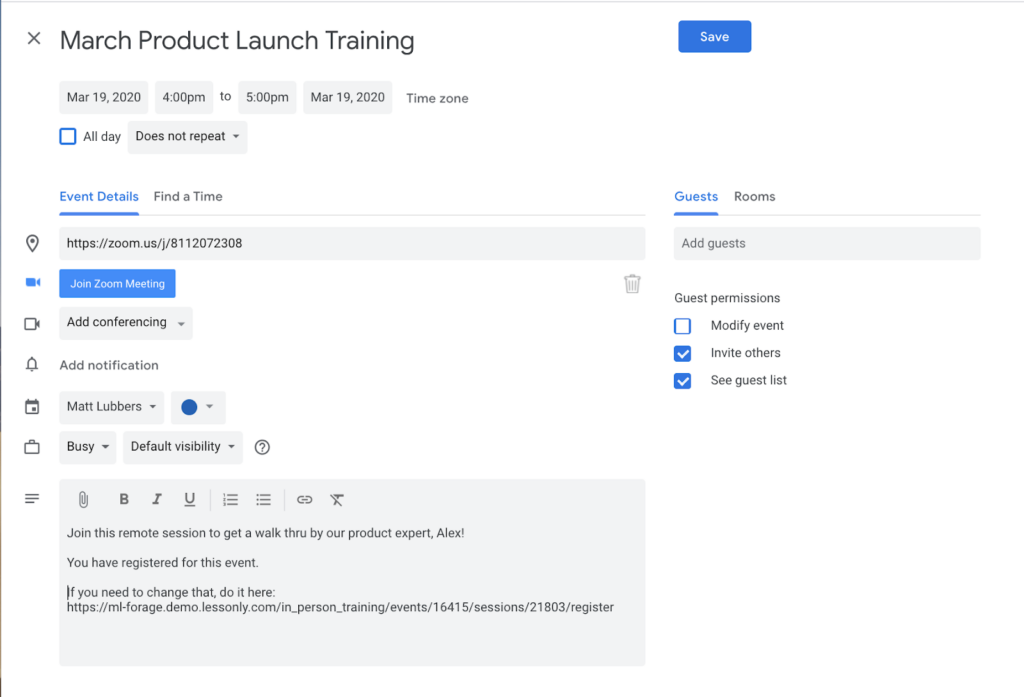The image size is (1024, 697).
Task: Open the blue event color picker
Action: click(x=198, y=407)
